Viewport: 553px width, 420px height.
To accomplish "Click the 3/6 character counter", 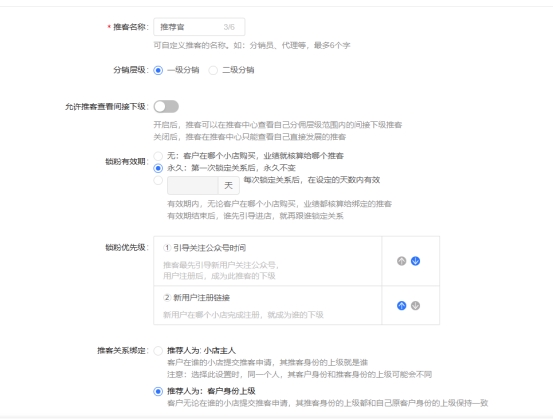I will click(229, 27).
